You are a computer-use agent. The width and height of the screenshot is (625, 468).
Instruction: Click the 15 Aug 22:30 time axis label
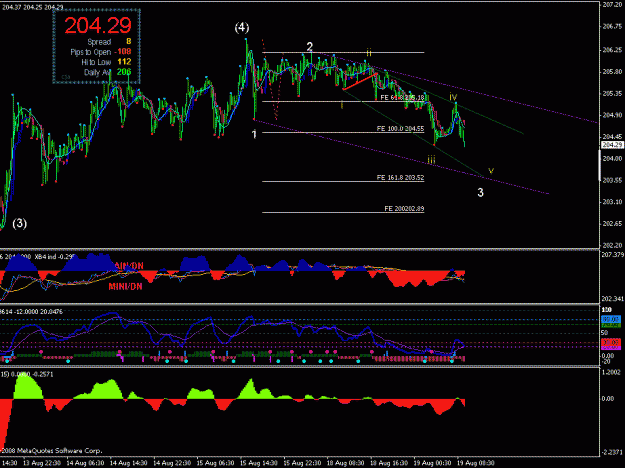pyautogui.click(x=302, y=463)
